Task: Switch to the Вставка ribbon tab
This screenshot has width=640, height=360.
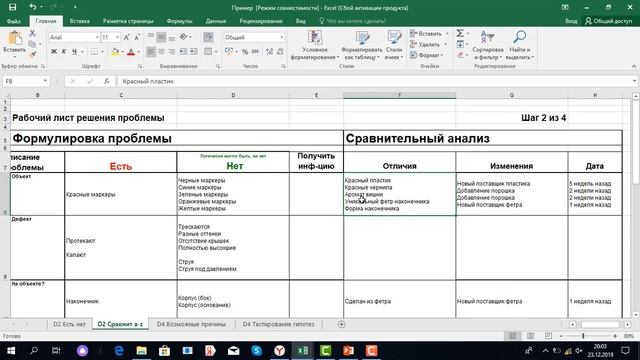Action: tap(80, 21)
